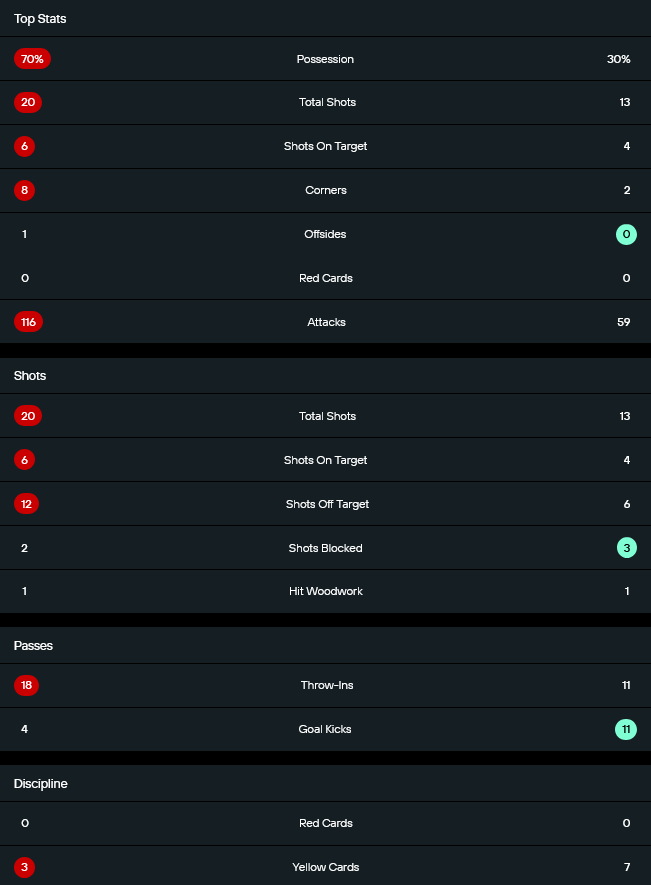Viewport: 651px width, 885px height.
Task: Select the Passes section header
Action: click(33, 646)
